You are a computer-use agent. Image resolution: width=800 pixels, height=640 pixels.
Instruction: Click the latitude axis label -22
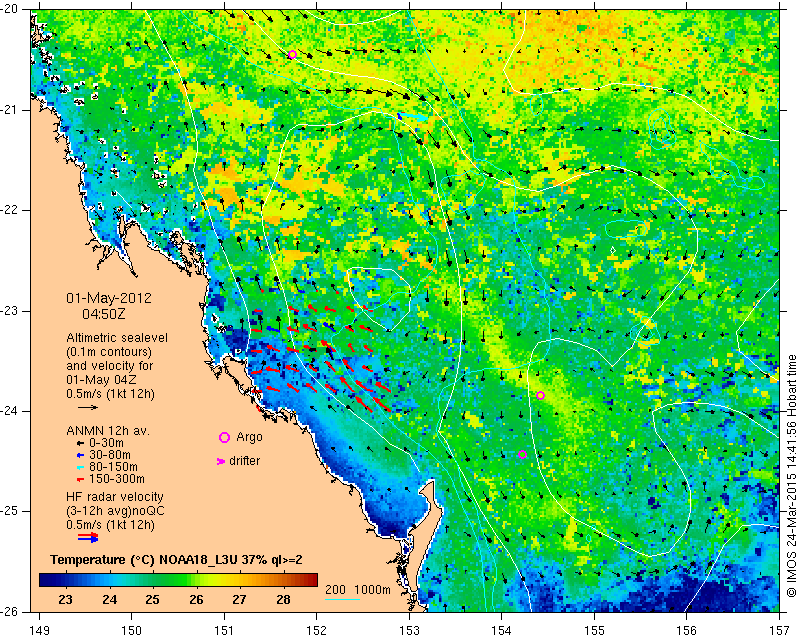(10, 210)
